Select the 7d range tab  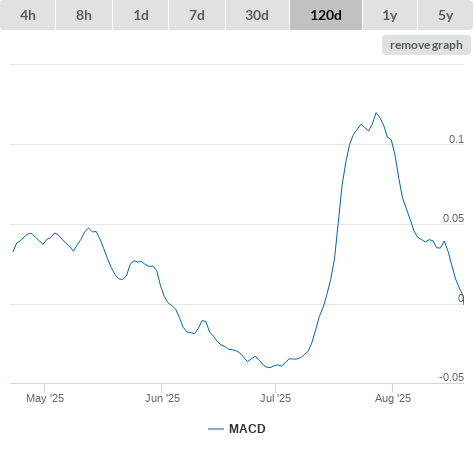197,15
